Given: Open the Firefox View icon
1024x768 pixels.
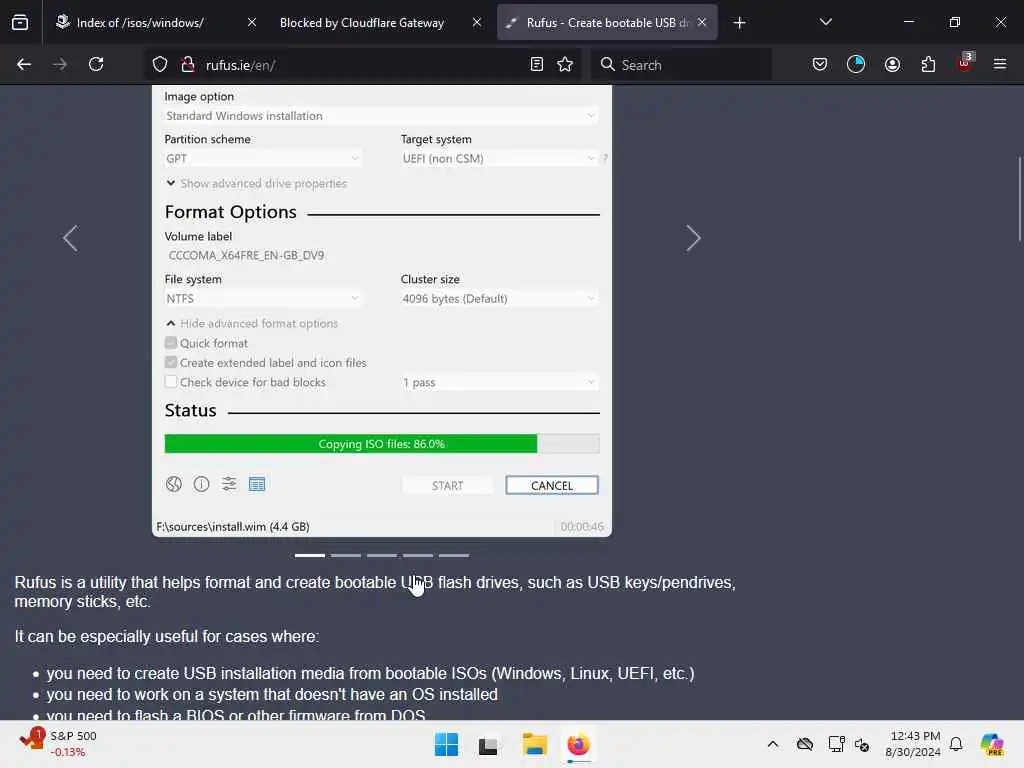Looking at the screenshot, I should pyautogui.click(x=20, y=23).
